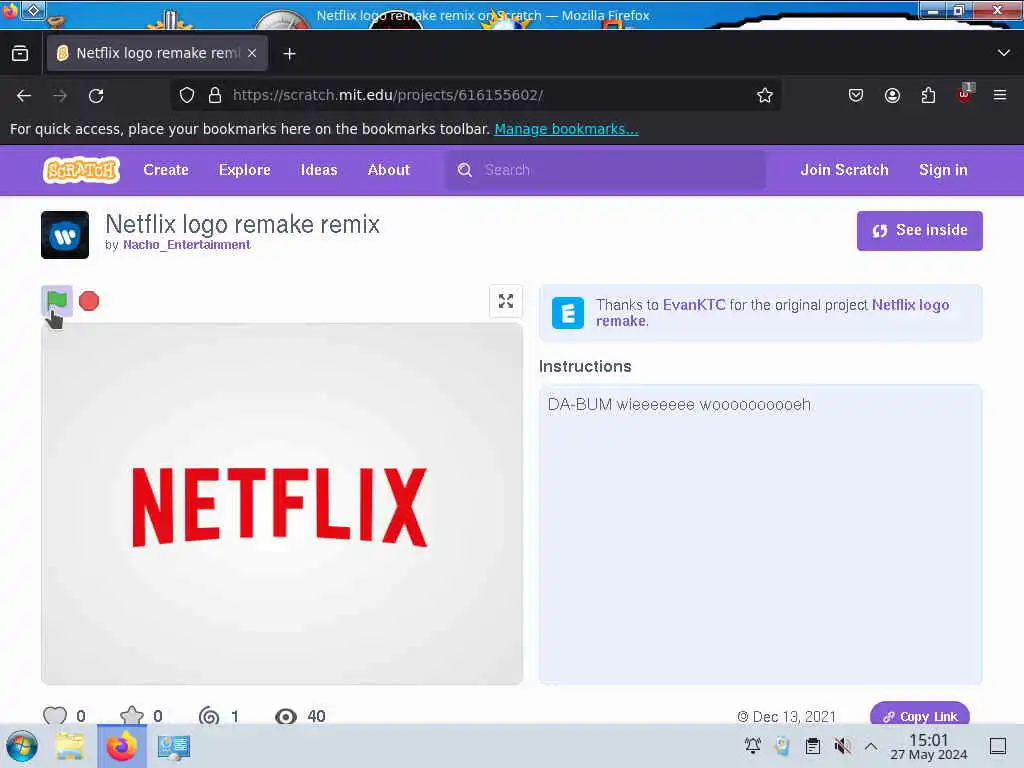Expand hidden system tray icons
Screen dimensions: 1024x768
pos(871,745)
